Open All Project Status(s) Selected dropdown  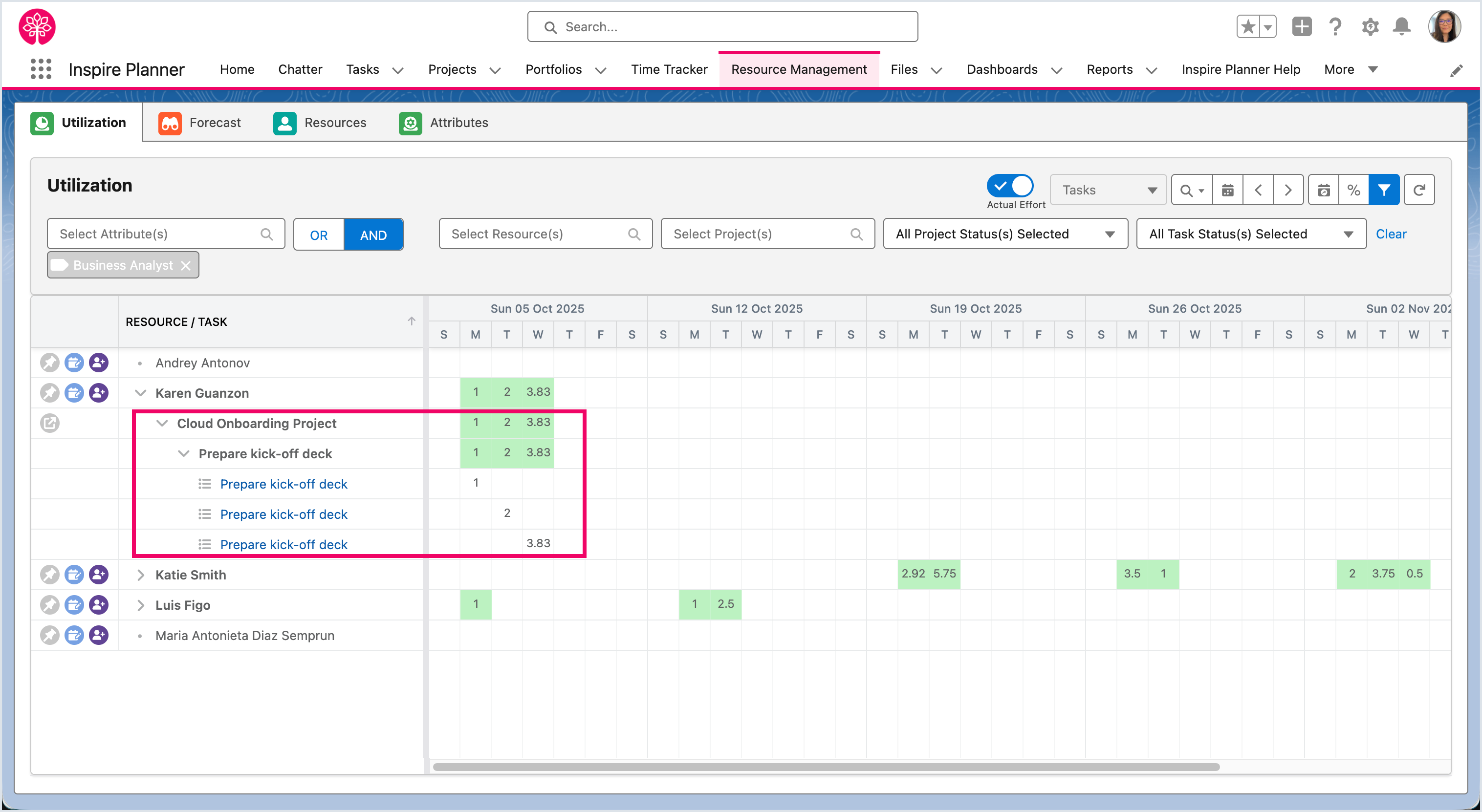click(x=1004, y=234)
